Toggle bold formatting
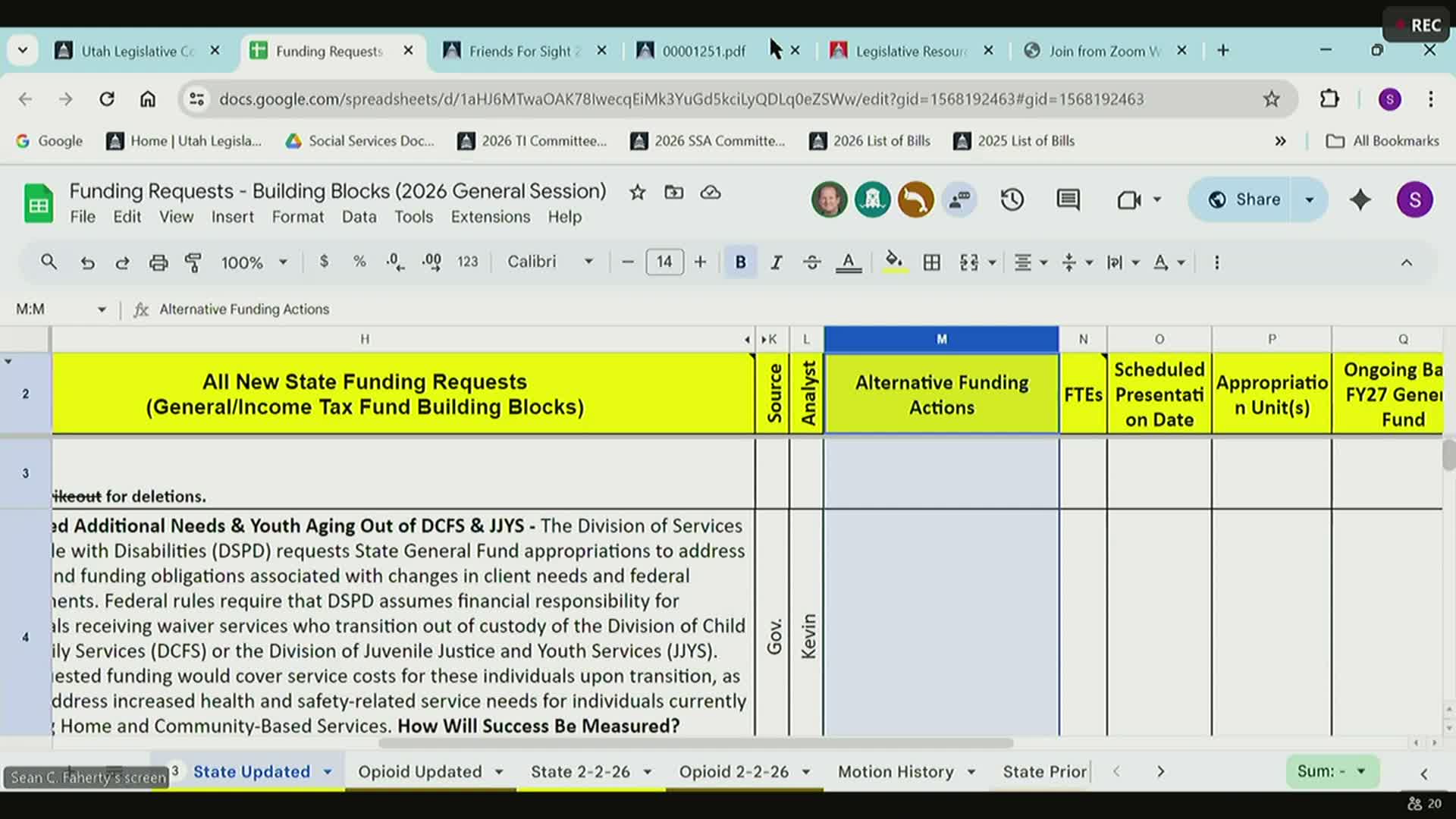 (x=740, y=262)
